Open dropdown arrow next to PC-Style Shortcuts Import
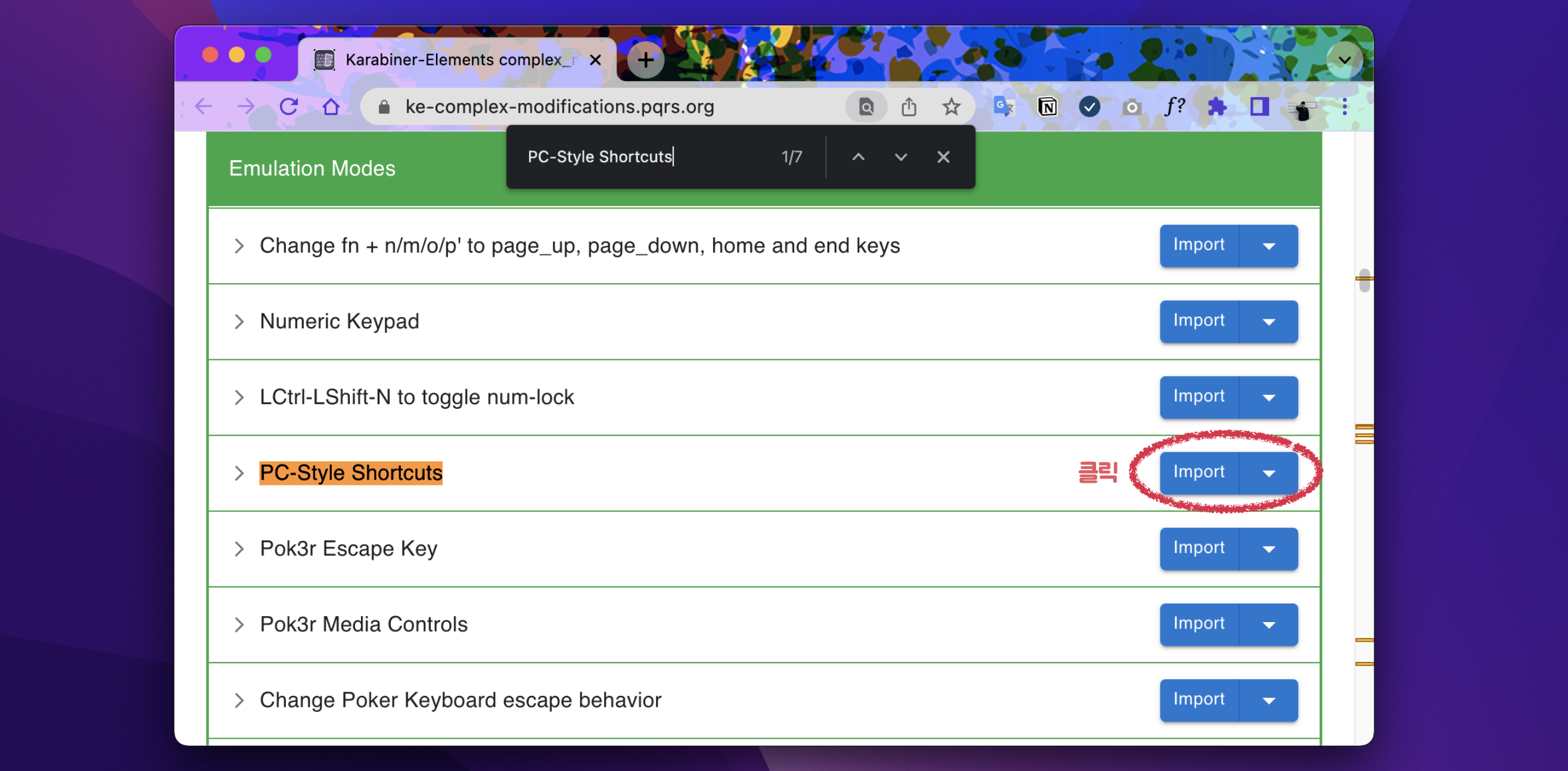Viewport: 1568px width, 771px height. point(1268,473)
